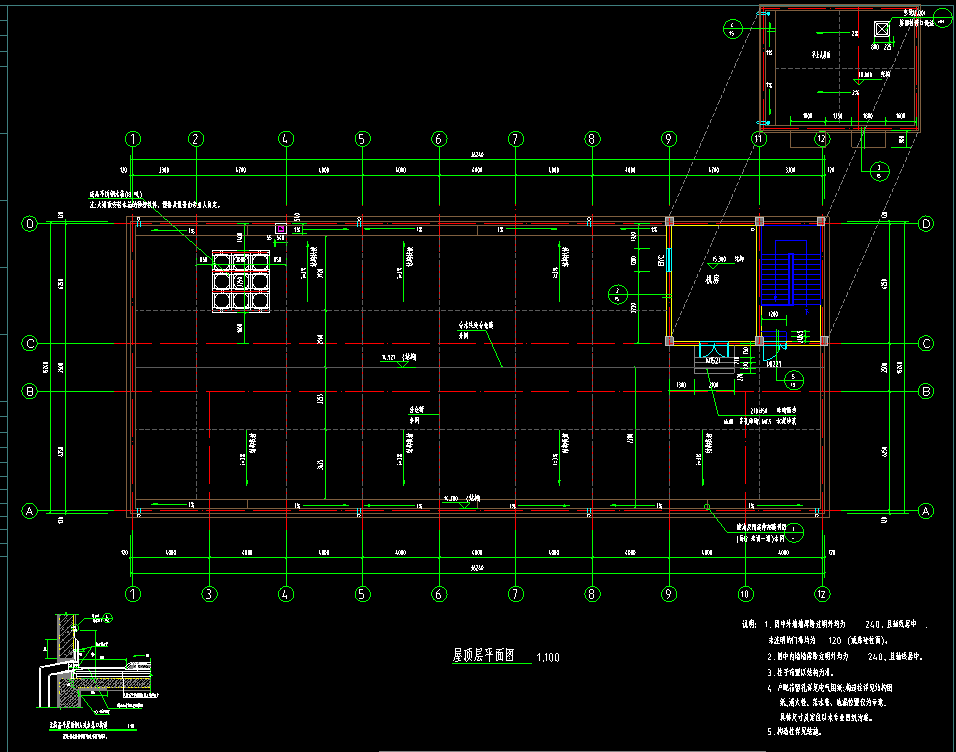Image resolution: width=956 pixels, height=752 pixels.
Task: Select axis bubble D on left side
Action: [30, 224]
